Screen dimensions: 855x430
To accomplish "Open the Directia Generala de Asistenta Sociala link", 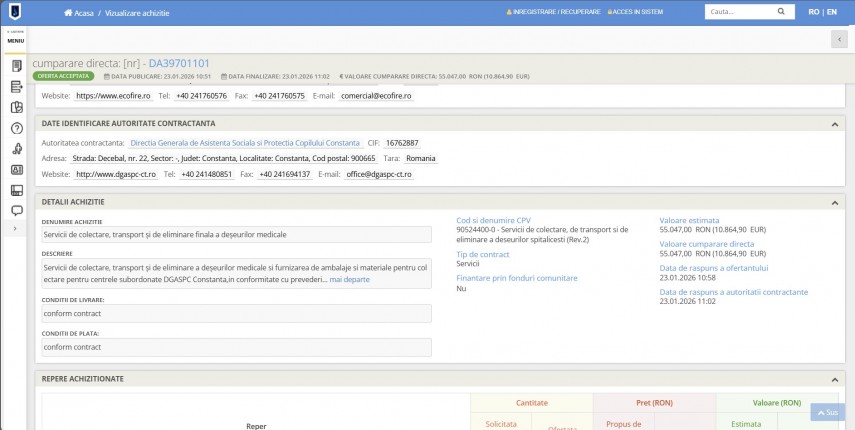I will pyautogui.click(x=245, y=143).
